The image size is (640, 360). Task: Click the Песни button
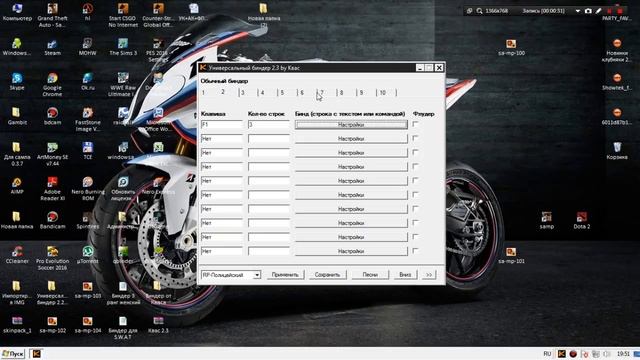pyautogui.click(x=370, y=275)
